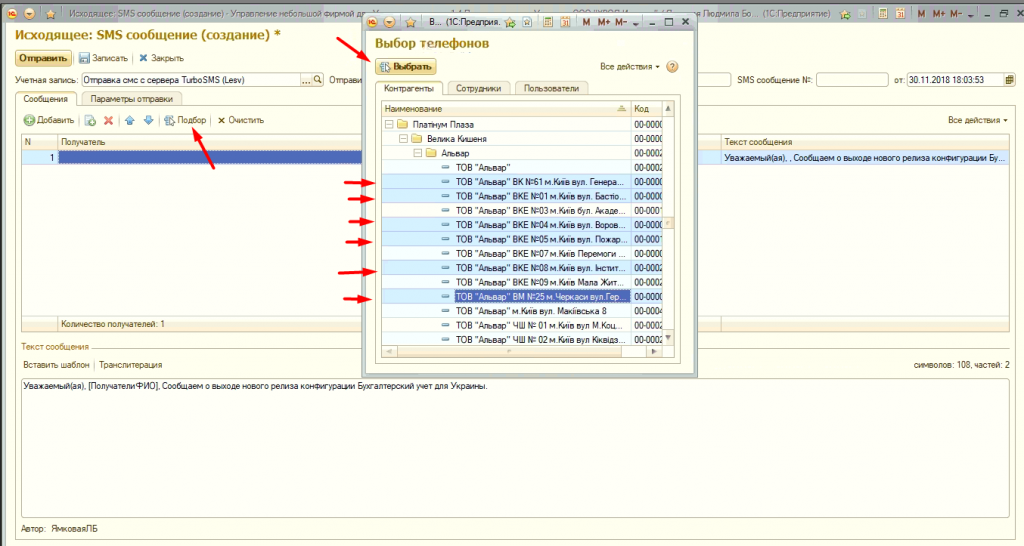
Task: Click the Код column header
Action: (647, 108)
